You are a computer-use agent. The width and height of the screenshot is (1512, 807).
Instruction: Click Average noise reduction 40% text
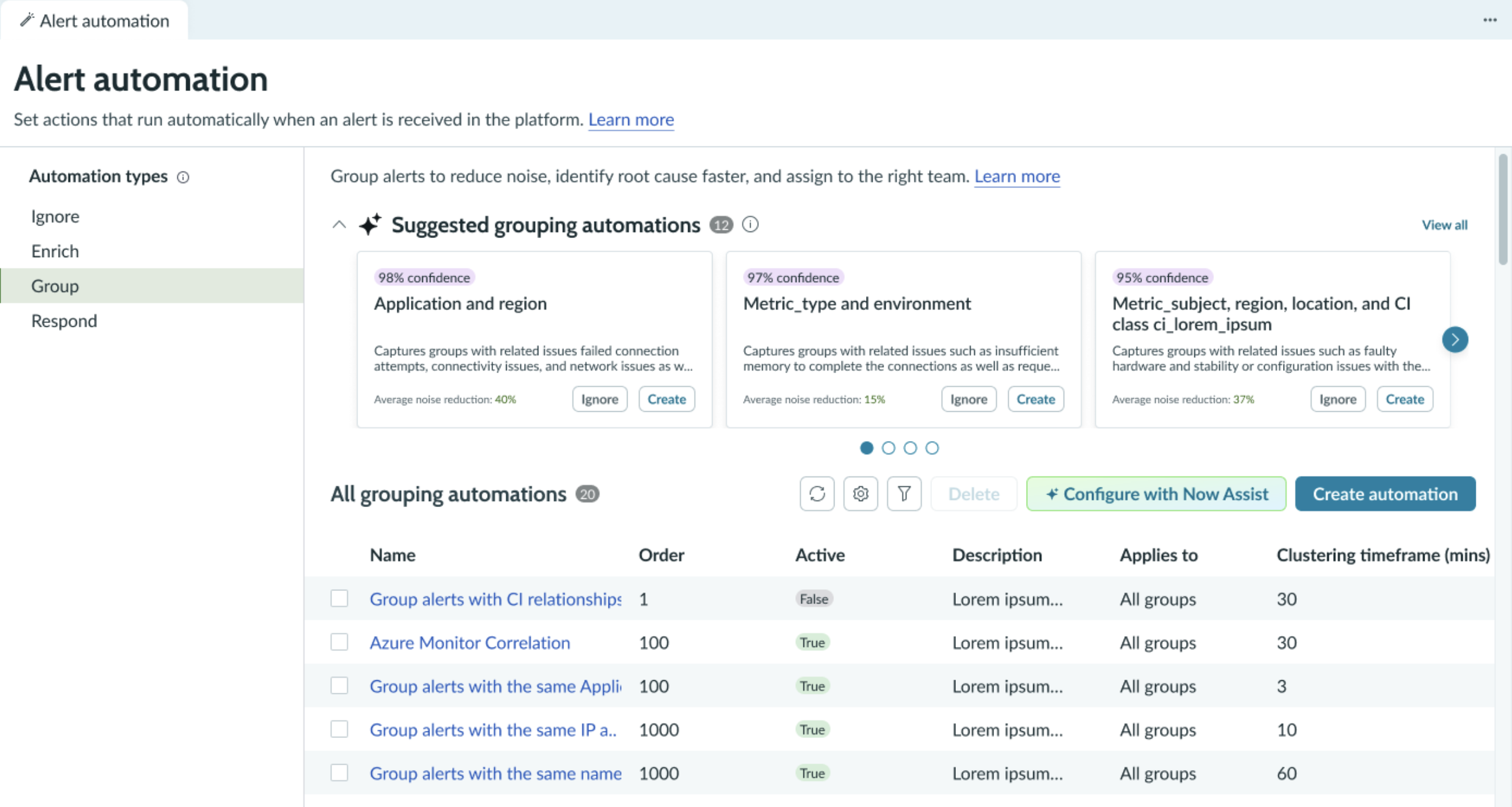tap(445, 399)
